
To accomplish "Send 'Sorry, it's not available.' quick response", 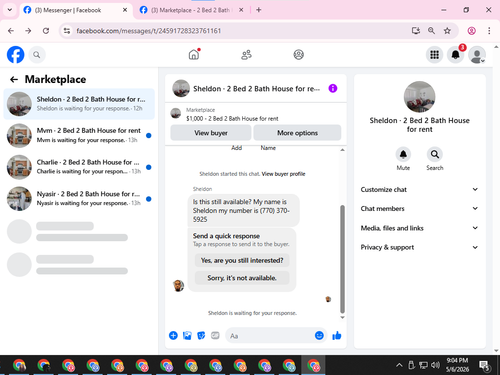I will click(242, 278).
